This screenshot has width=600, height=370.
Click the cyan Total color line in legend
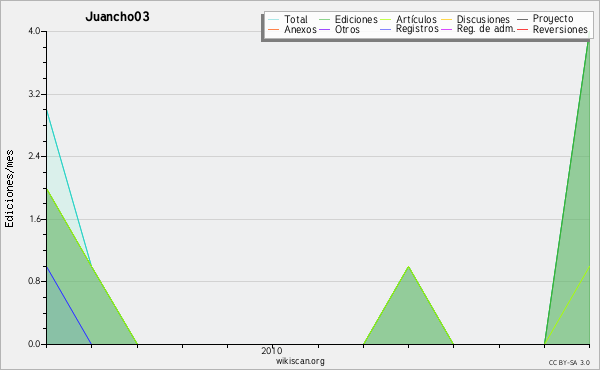pos(274,19)
